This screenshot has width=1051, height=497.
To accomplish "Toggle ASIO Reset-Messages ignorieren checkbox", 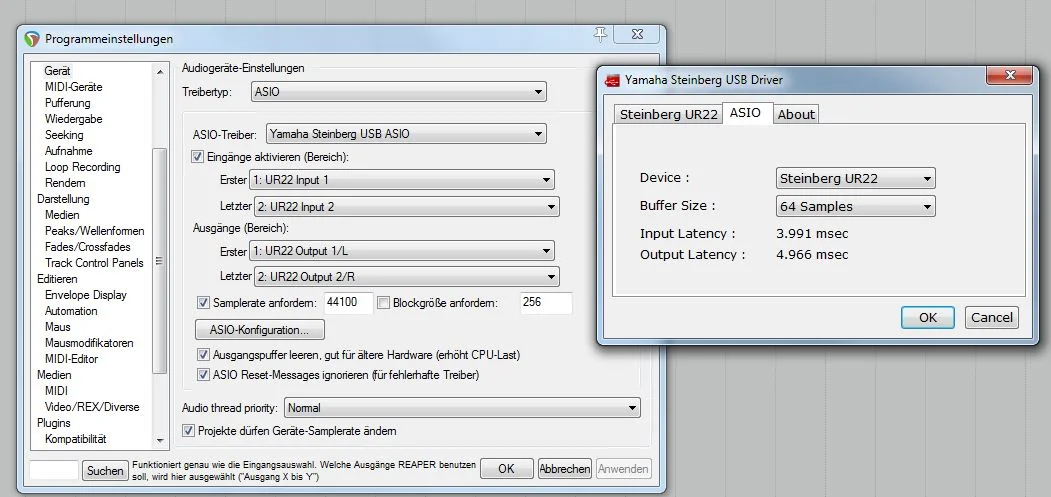I will tap(203, 374).
